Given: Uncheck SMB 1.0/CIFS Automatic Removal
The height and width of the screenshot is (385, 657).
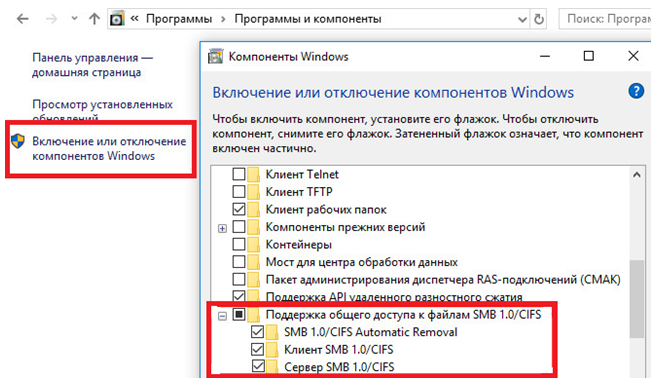Looking at the screenshot, I should point(257,332).
